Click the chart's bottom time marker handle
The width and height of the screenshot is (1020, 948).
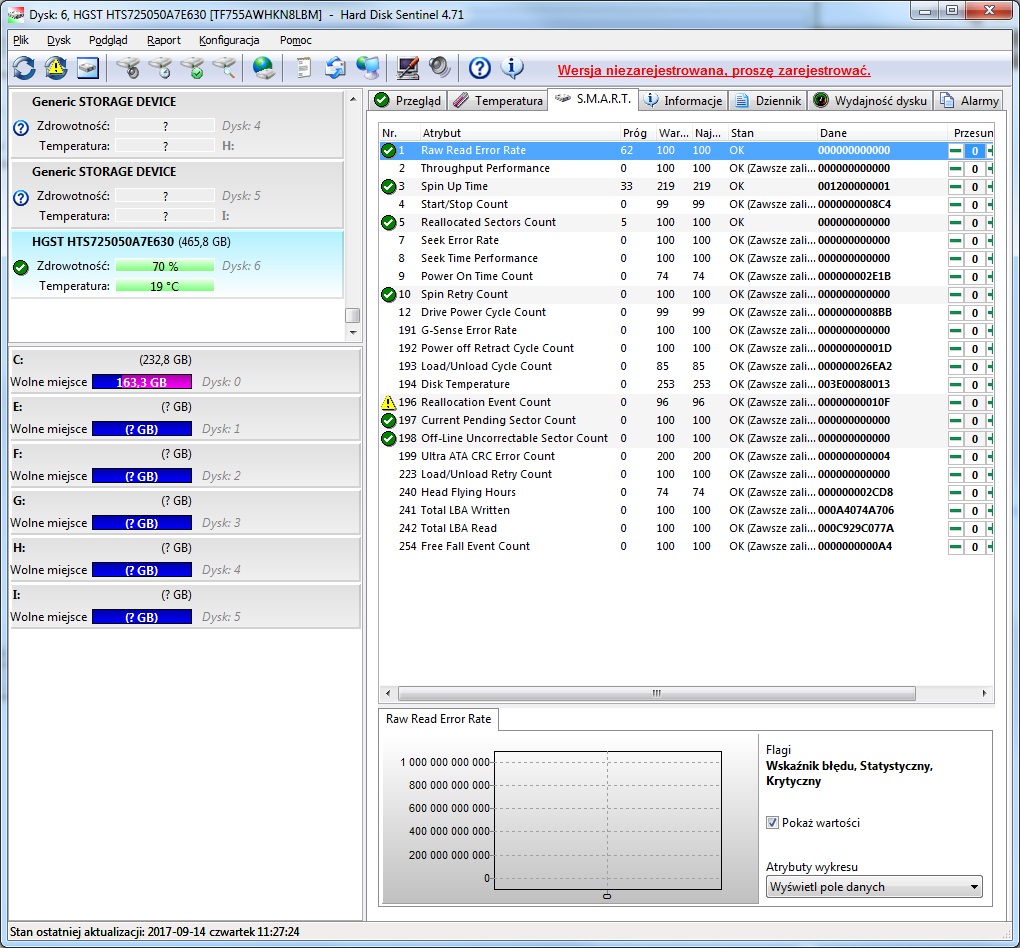(607, 896)
